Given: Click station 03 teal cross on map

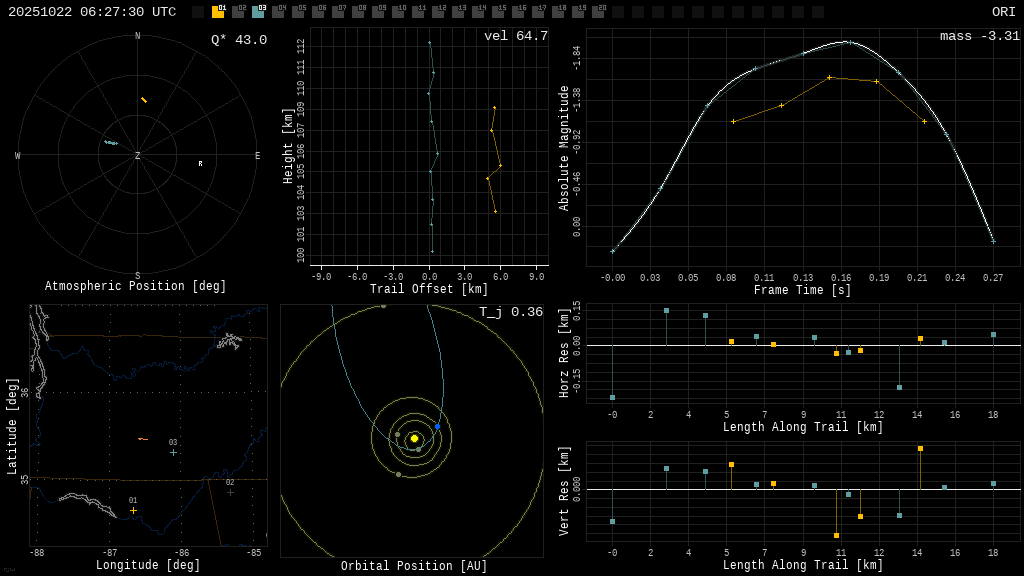Looking at the screenshot, I should click(173, 452).
